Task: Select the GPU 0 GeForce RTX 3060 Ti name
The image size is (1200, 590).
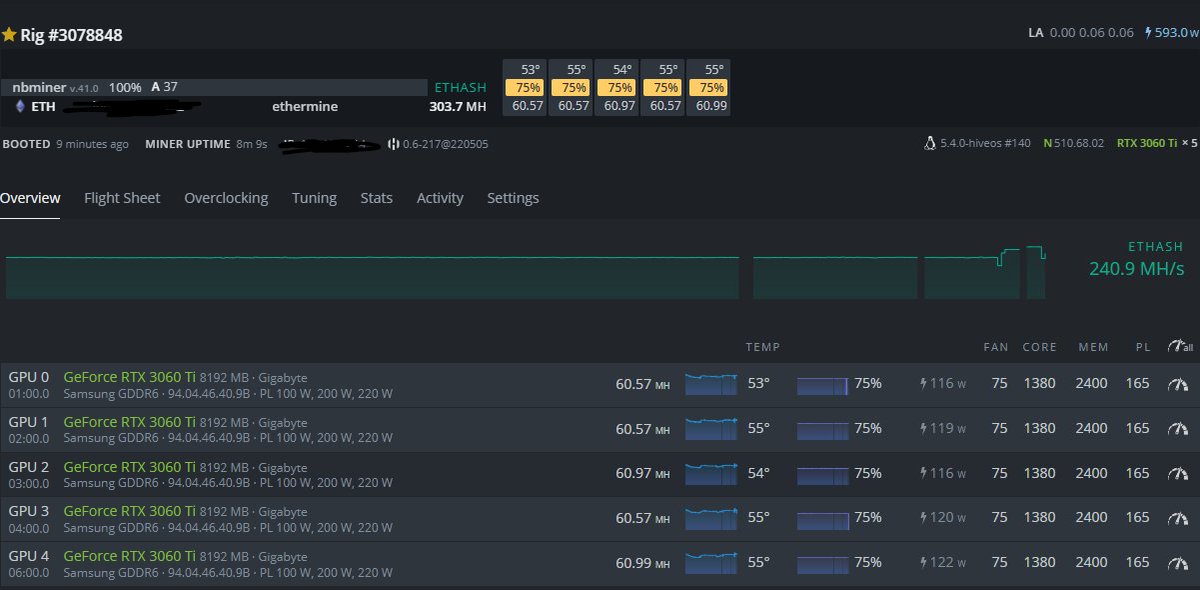Action: click(130, 377)
